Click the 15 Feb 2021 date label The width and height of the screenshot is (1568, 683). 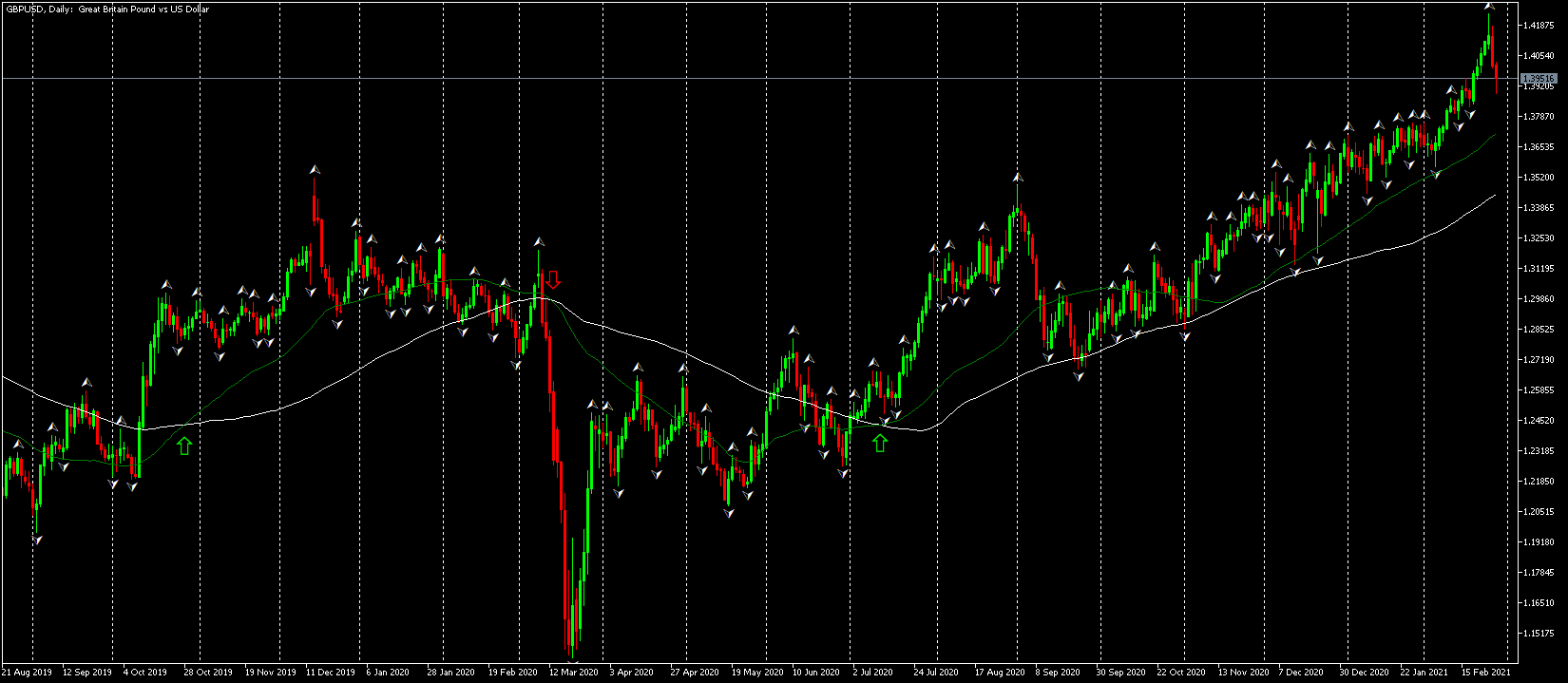[x=1486, y=672]
